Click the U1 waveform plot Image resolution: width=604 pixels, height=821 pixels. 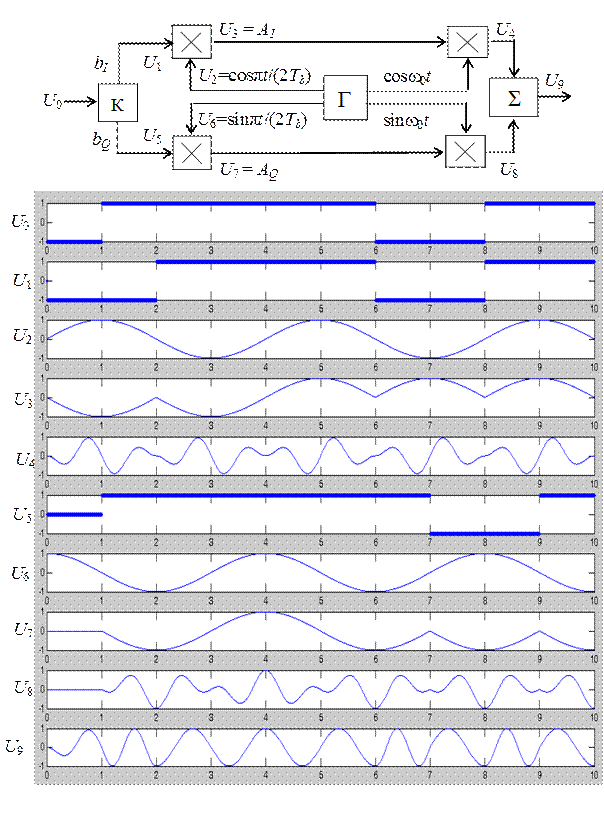point(321,281)
